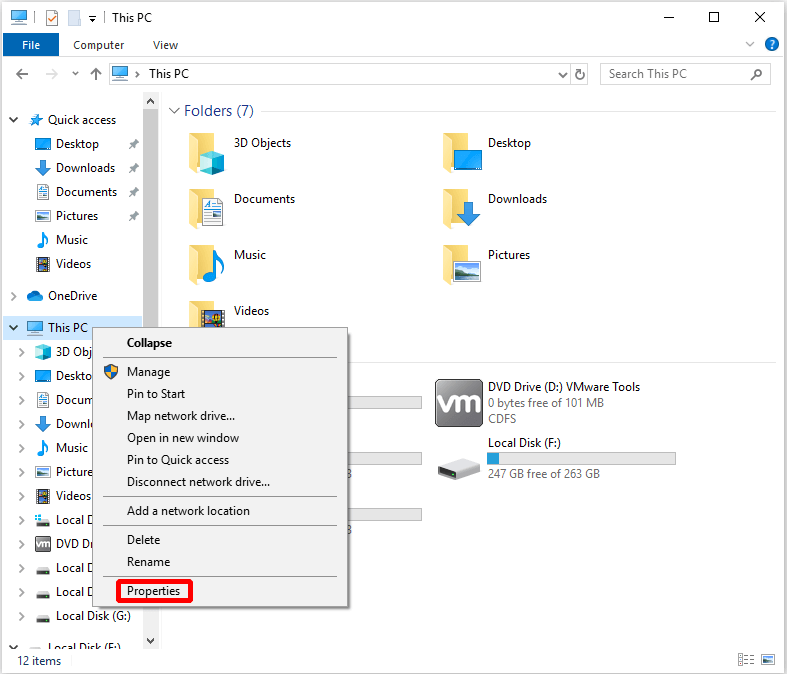
Task: Click the Properties quick access toolbar icon
Action: pos(52,18)
